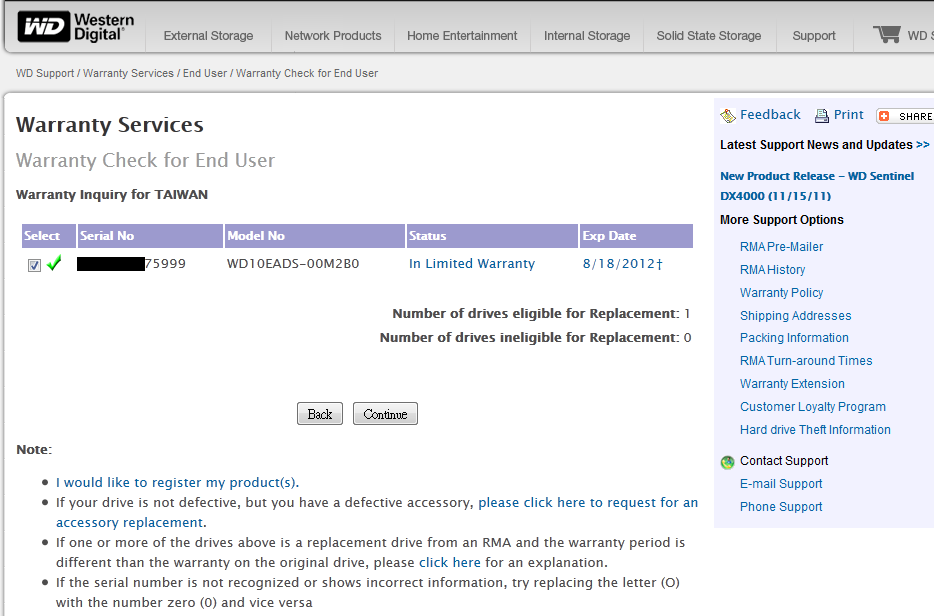Open the Network Products menu
Screen dimensions: 934x616
point(333,36)
